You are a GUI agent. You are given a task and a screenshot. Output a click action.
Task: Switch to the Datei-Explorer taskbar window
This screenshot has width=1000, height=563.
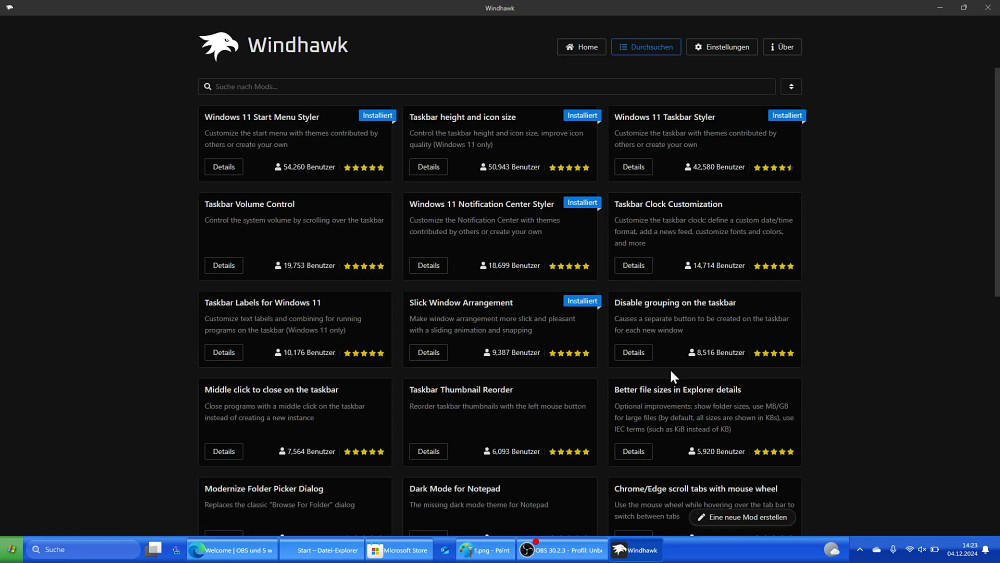point(322,550)
